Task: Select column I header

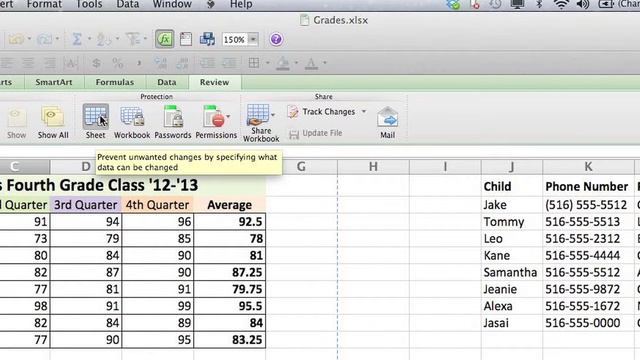Action: [x=445, y=167]
